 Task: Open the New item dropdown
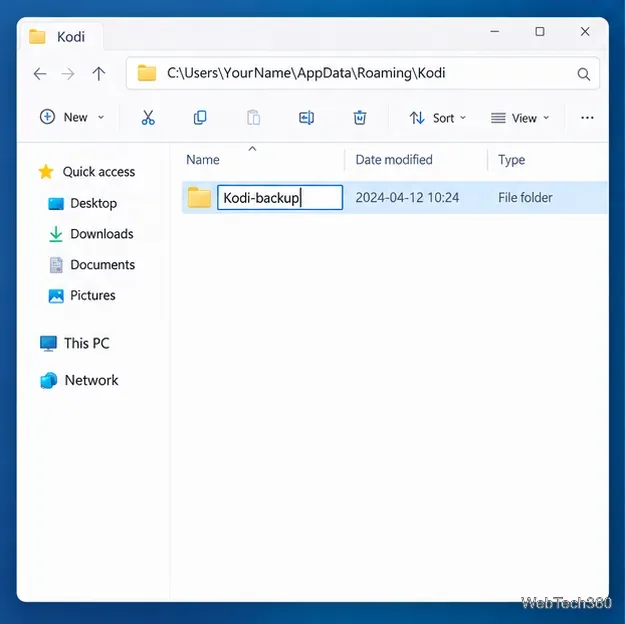click(x=72, y=117)
